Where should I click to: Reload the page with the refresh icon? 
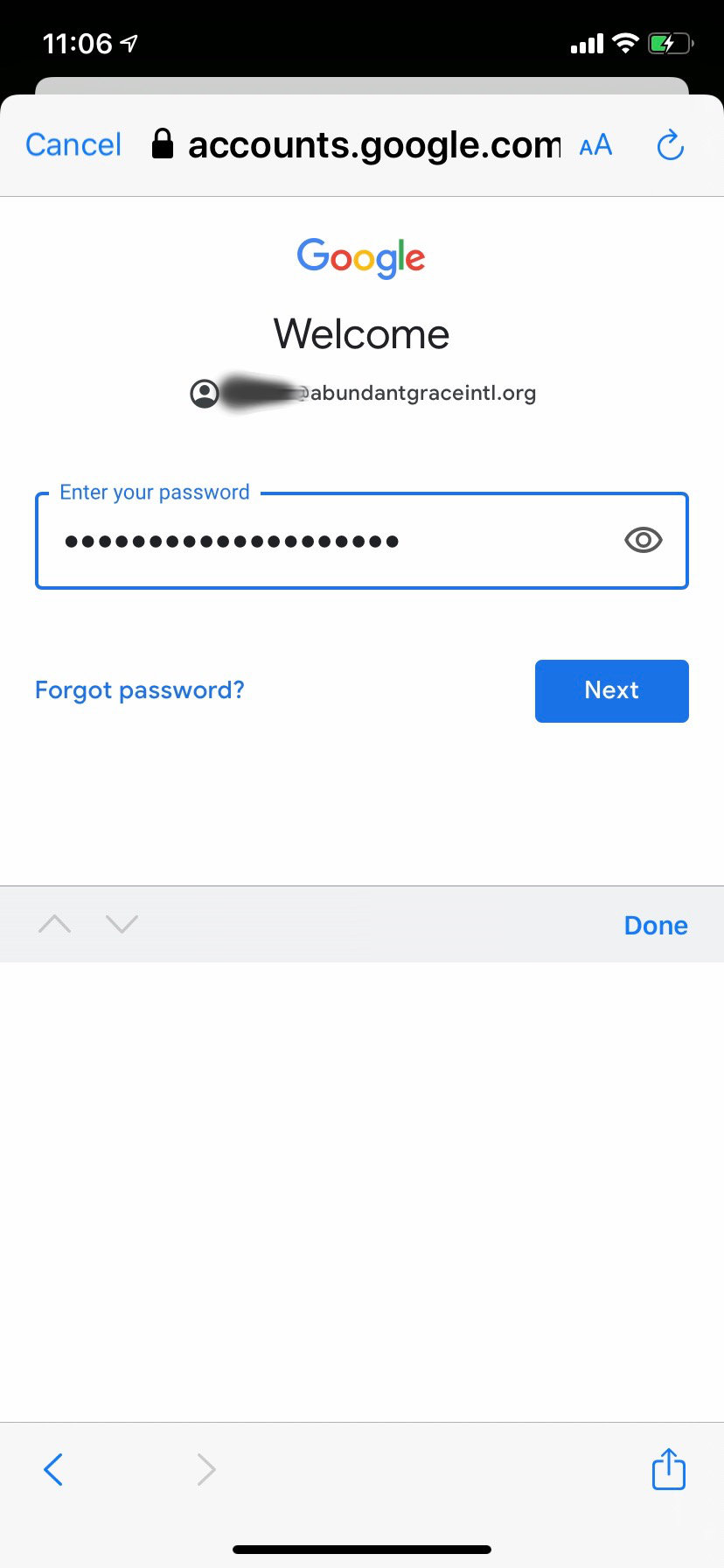[670, 145]
